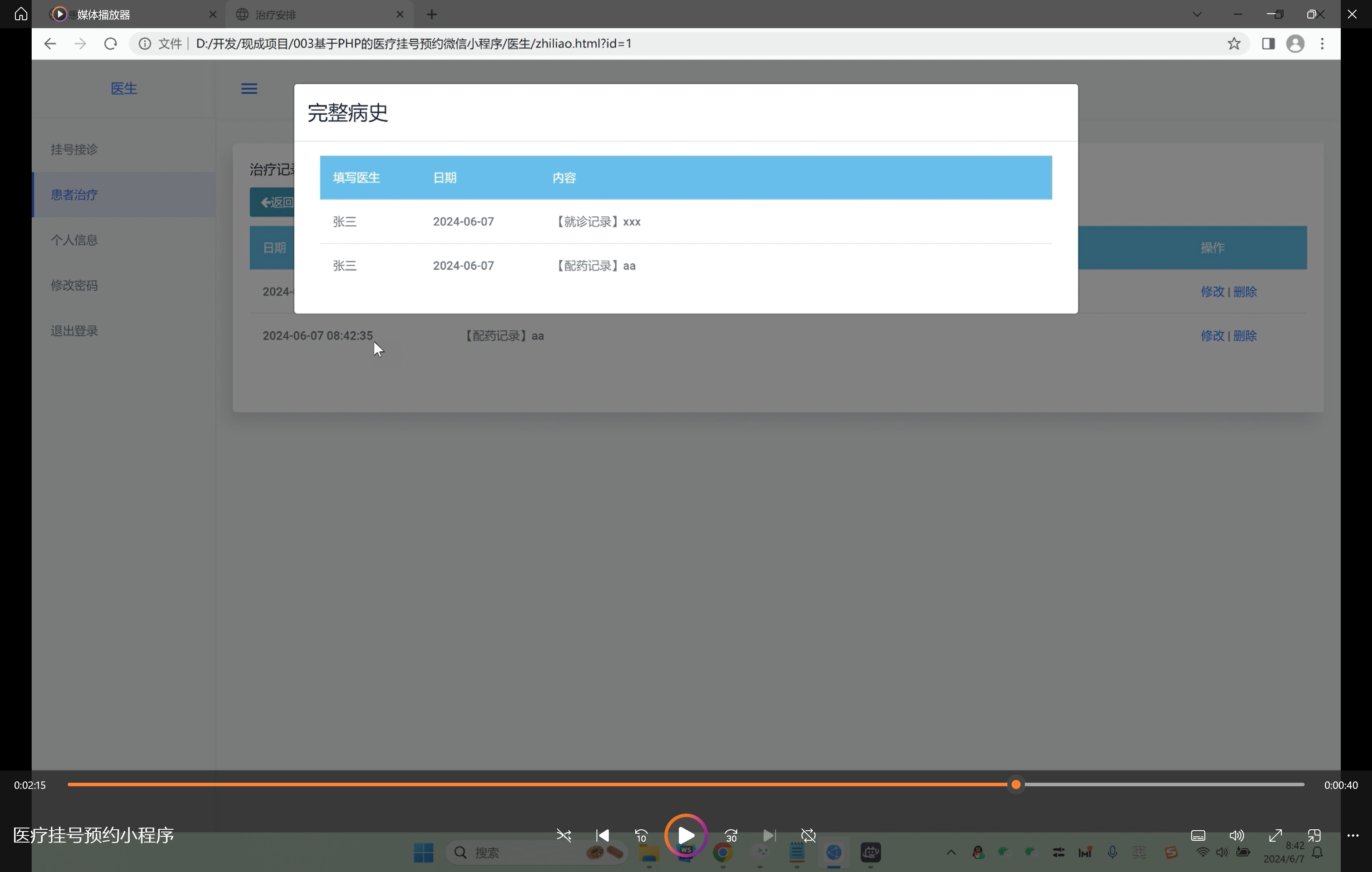Open the browser profile avatar

point(1295,44)
